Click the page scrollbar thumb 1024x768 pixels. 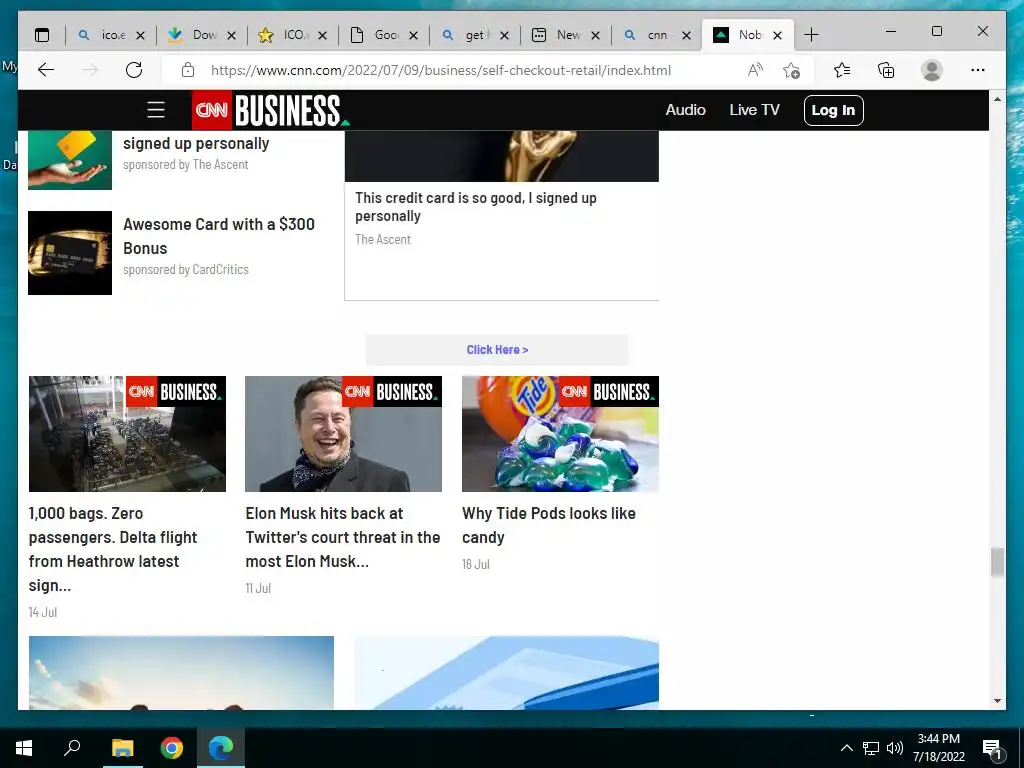click(997, 562)
